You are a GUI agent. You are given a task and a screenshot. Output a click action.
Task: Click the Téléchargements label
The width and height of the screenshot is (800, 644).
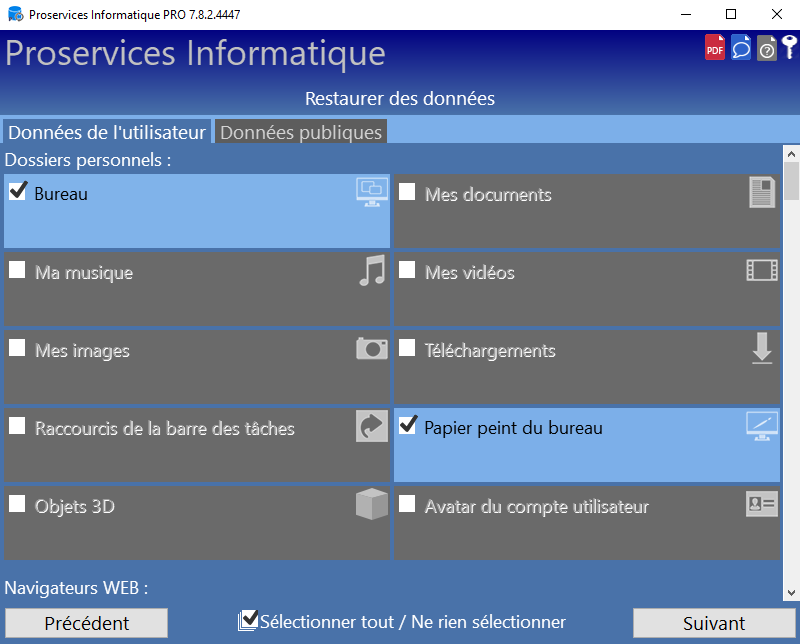[x=490, y=351]
